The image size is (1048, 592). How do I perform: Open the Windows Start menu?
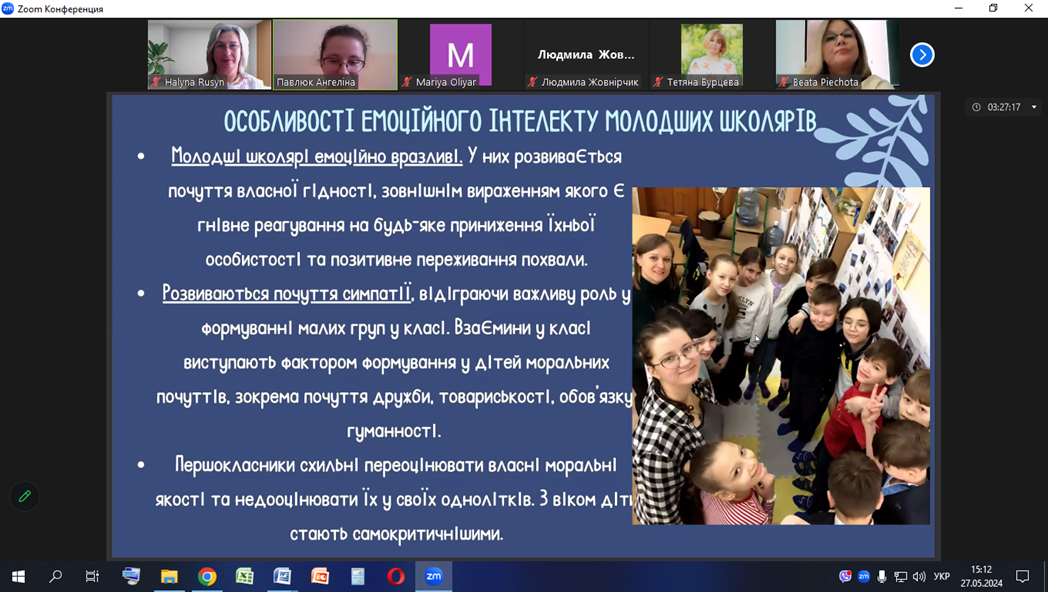[x=18, y=576]
